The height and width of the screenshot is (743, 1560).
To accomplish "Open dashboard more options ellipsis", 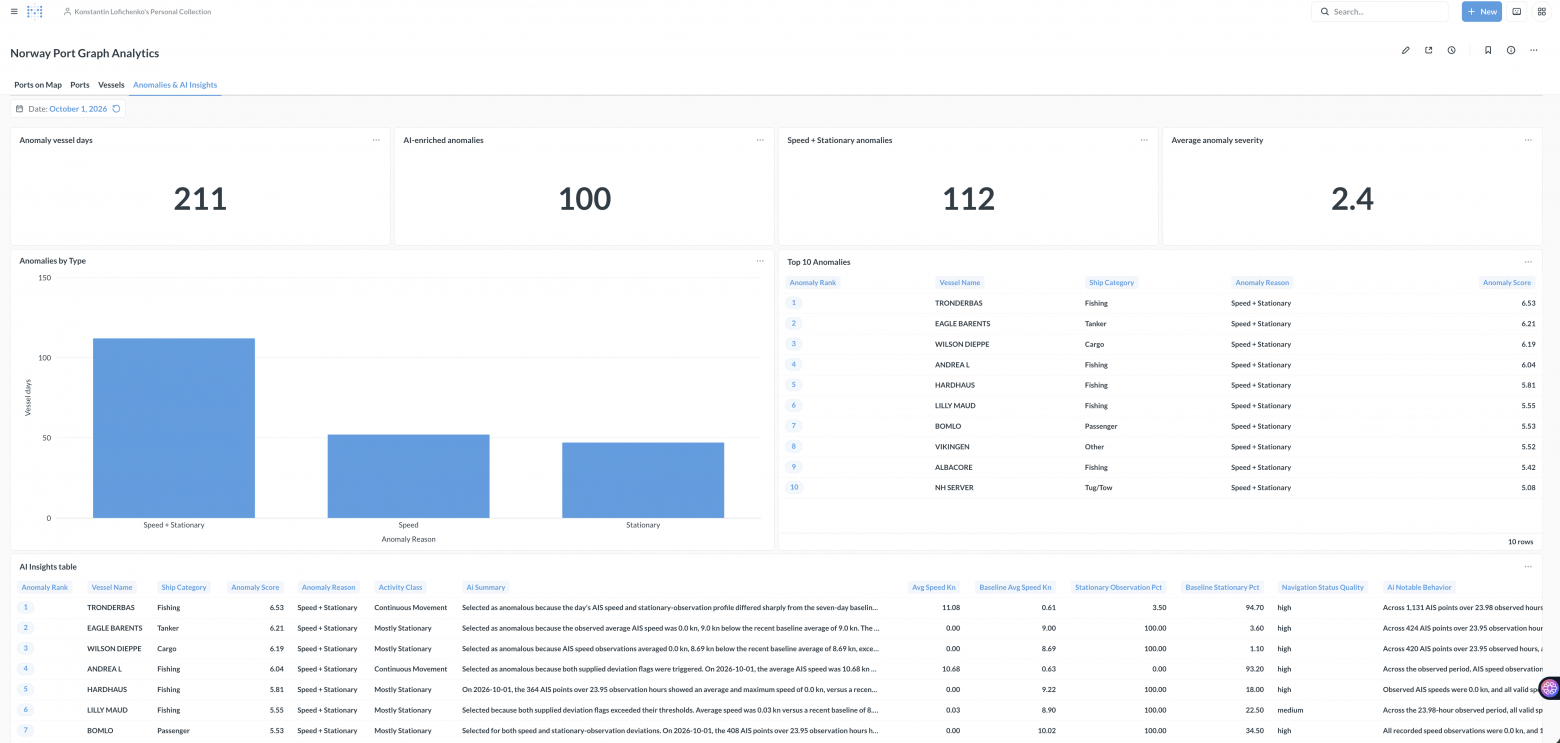I will coord(1534,50).
